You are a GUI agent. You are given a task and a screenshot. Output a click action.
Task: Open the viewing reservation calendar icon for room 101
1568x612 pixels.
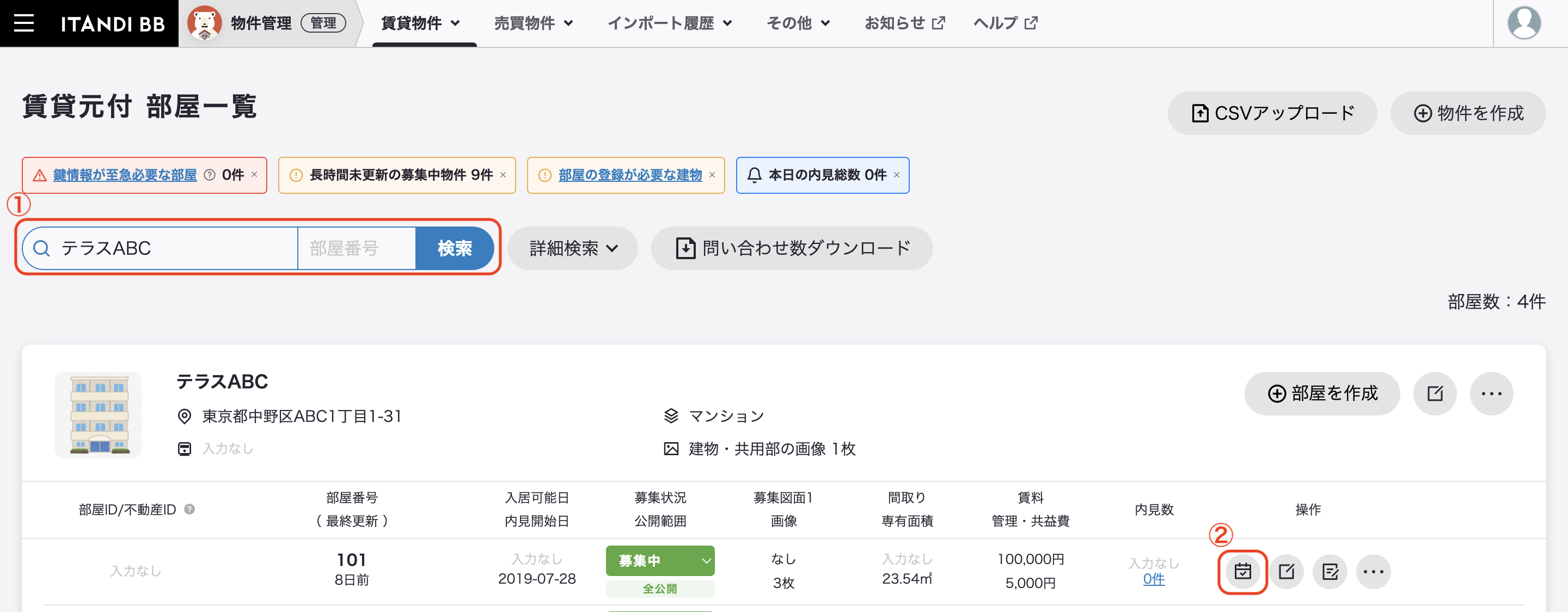(1242, 571)
